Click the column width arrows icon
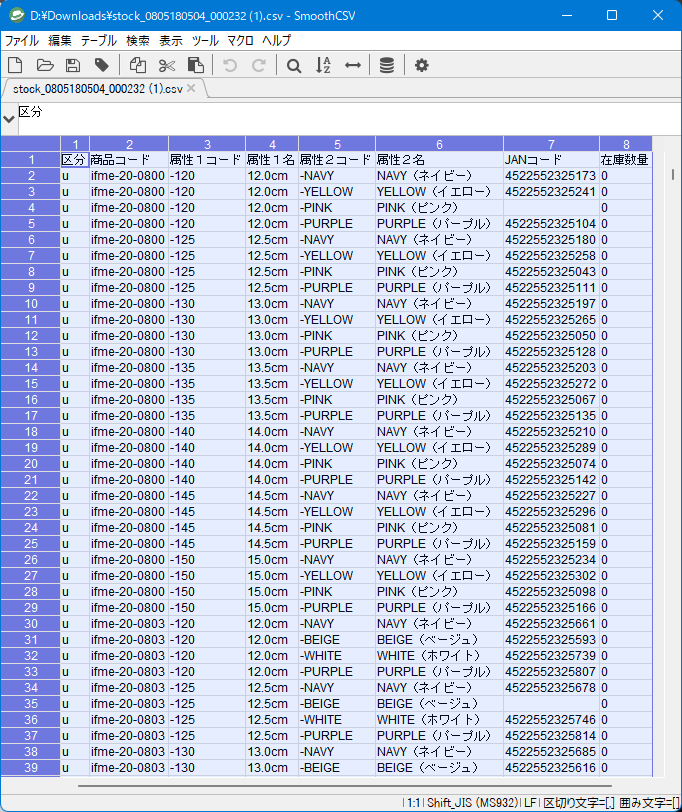The width and height of the screenshot is (682, 812). 352,66
